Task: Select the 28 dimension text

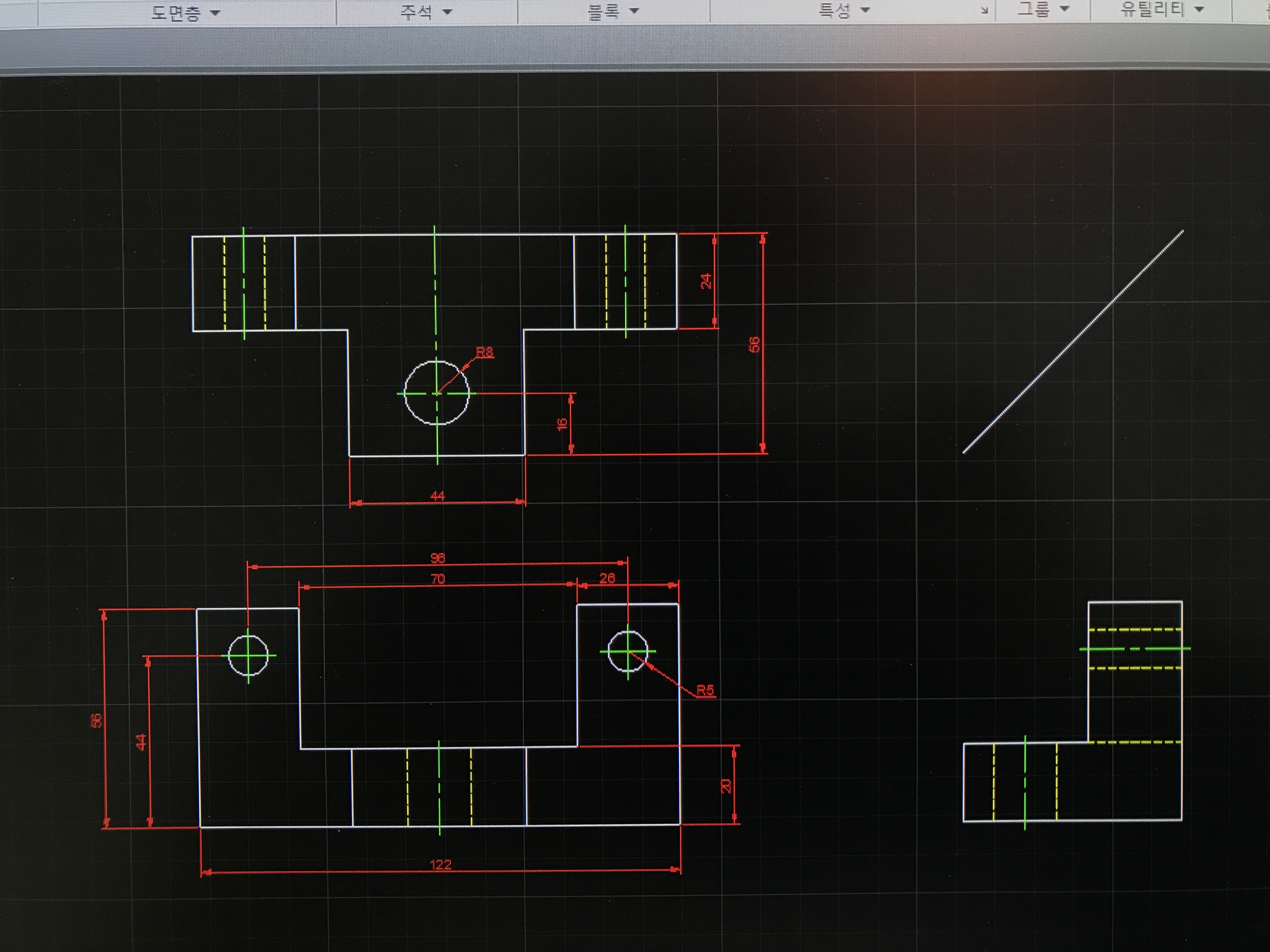Action: pos(607,578)
